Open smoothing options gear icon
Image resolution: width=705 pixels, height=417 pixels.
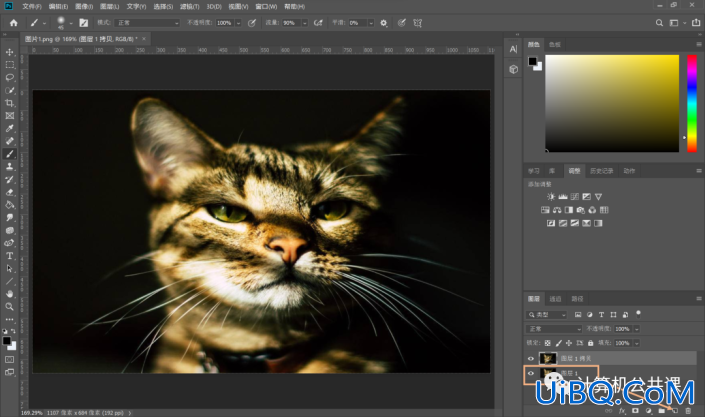point(384,22)
